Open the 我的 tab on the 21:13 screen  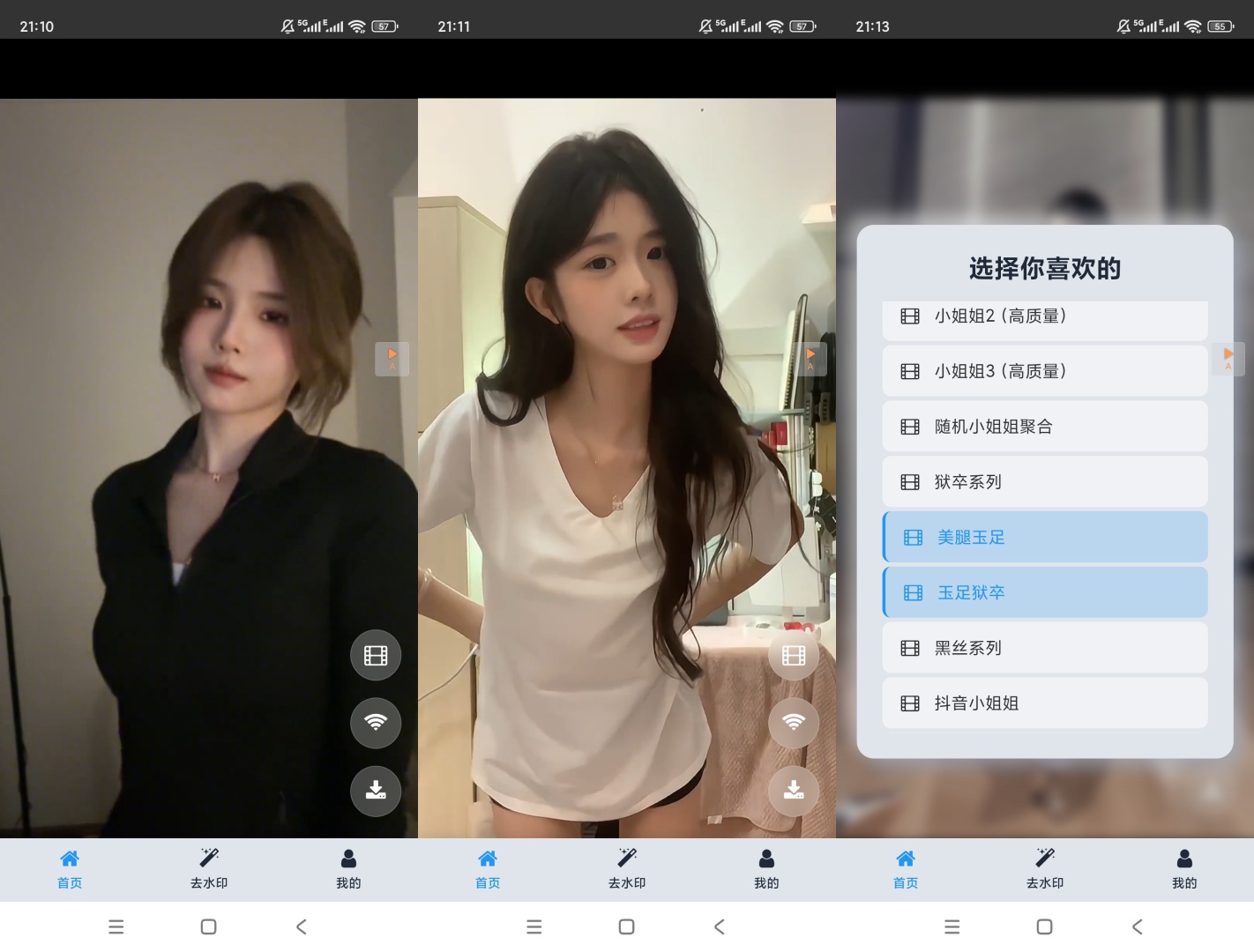pyautogui.click(x=1184, y=869)
